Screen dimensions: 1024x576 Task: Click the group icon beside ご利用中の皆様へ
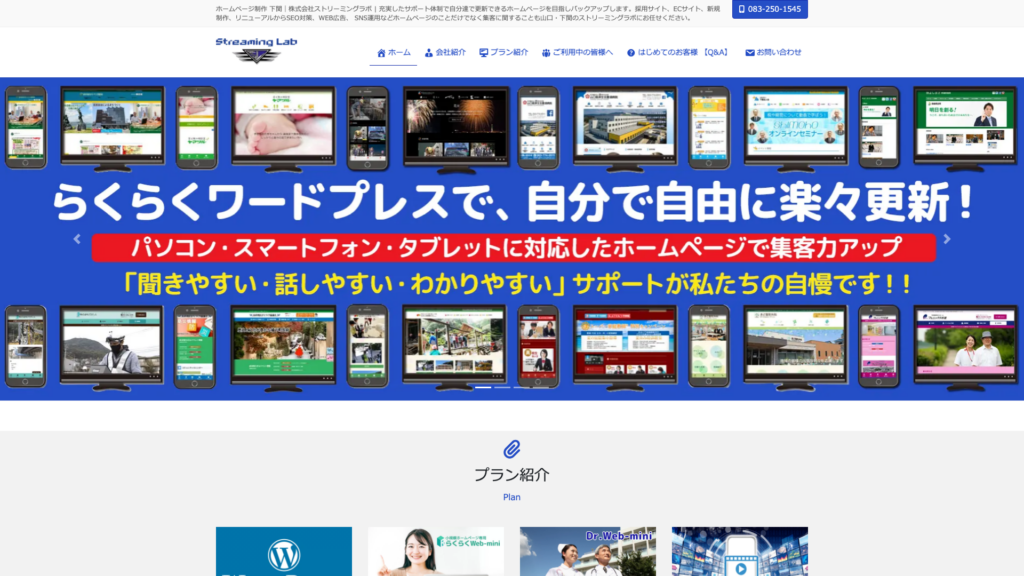546,53
